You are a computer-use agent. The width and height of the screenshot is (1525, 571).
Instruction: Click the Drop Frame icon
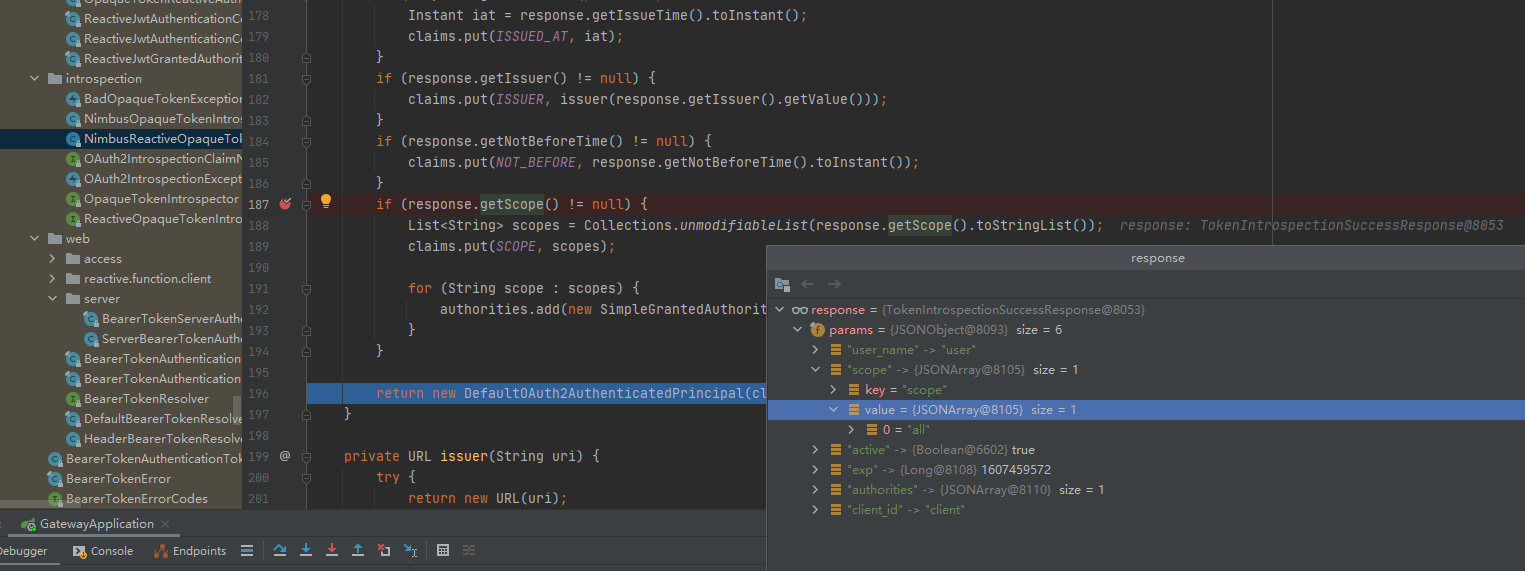pyautogui.click(x=384, y=551)
